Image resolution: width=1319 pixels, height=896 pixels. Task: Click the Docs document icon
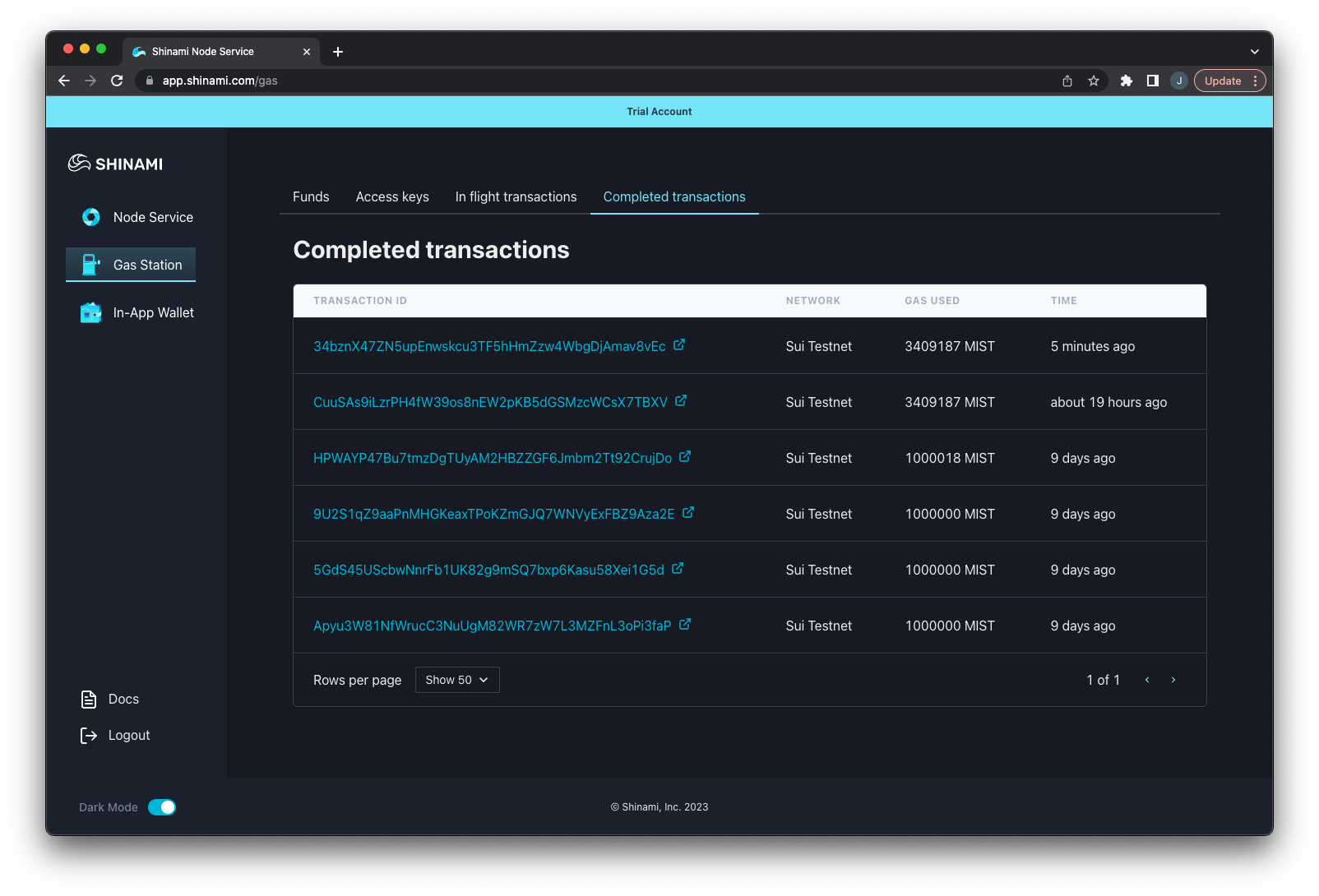pos(89,700)
